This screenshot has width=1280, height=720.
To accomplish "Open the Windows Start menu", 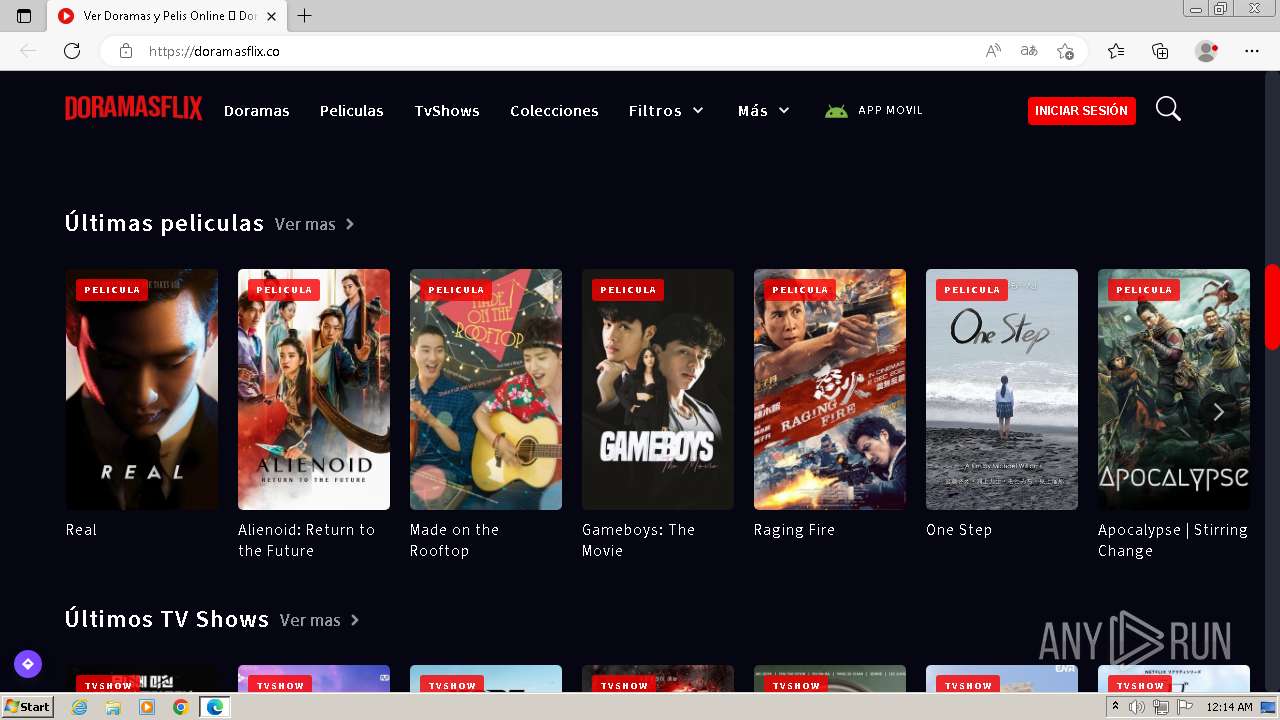I will point(28,707).
